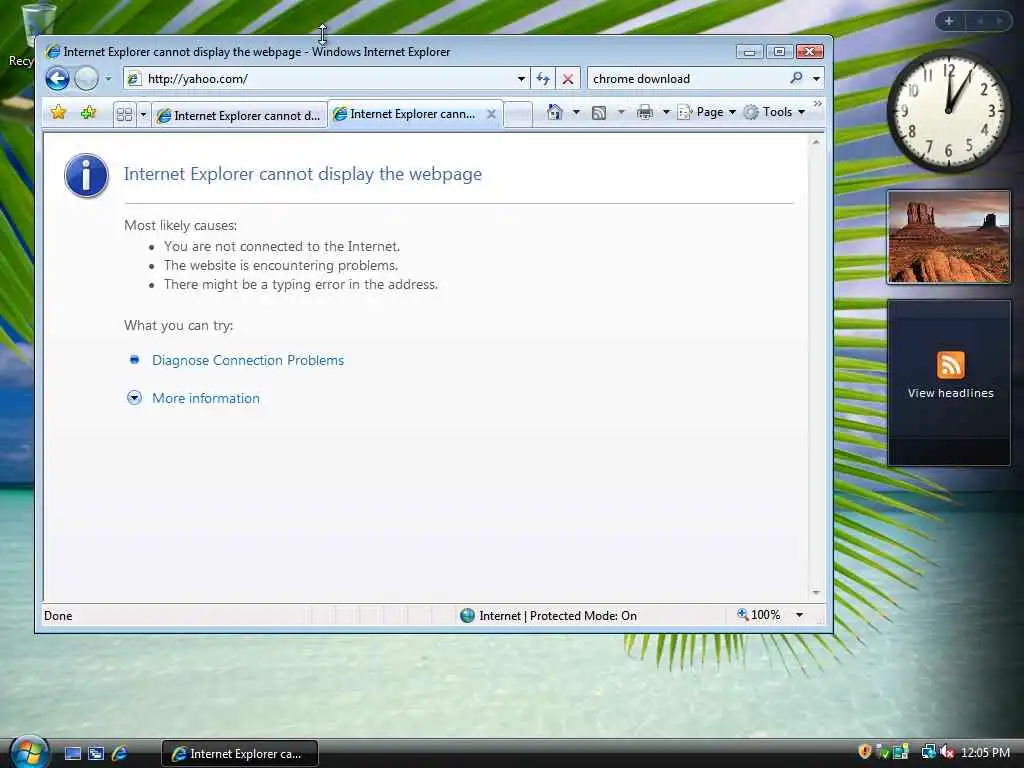Click the Done status bar text
This screenshot has width=1024, height=768.
tap(58, 616)
